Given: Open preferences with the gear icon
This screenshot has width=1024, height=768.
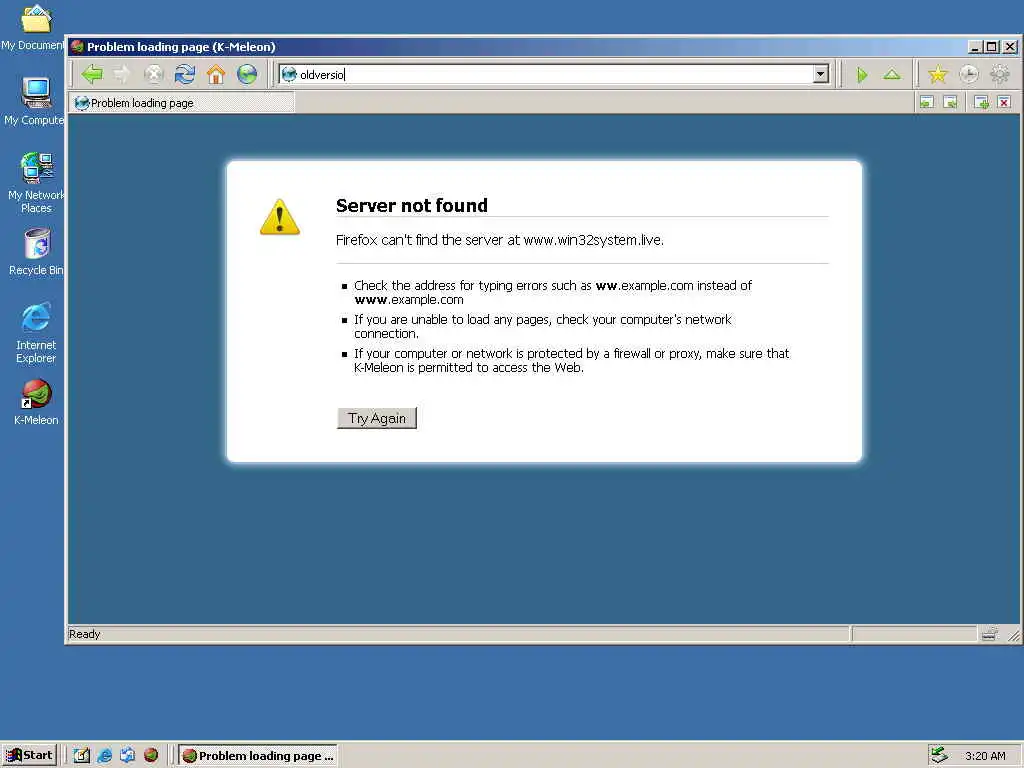Looking at the screenshot, I should pos(1000,74).
